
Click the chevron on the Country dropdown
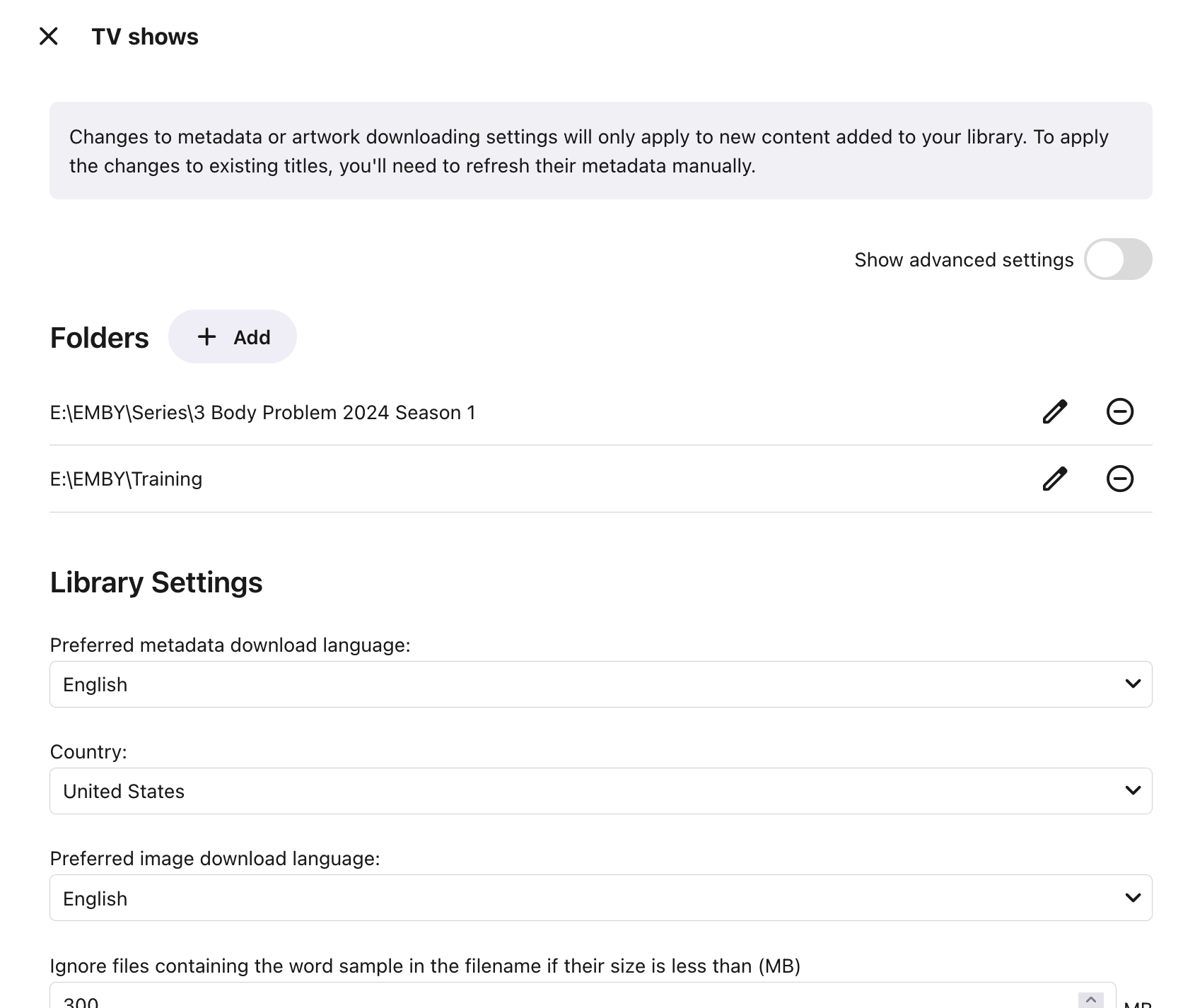point(1133,791)
